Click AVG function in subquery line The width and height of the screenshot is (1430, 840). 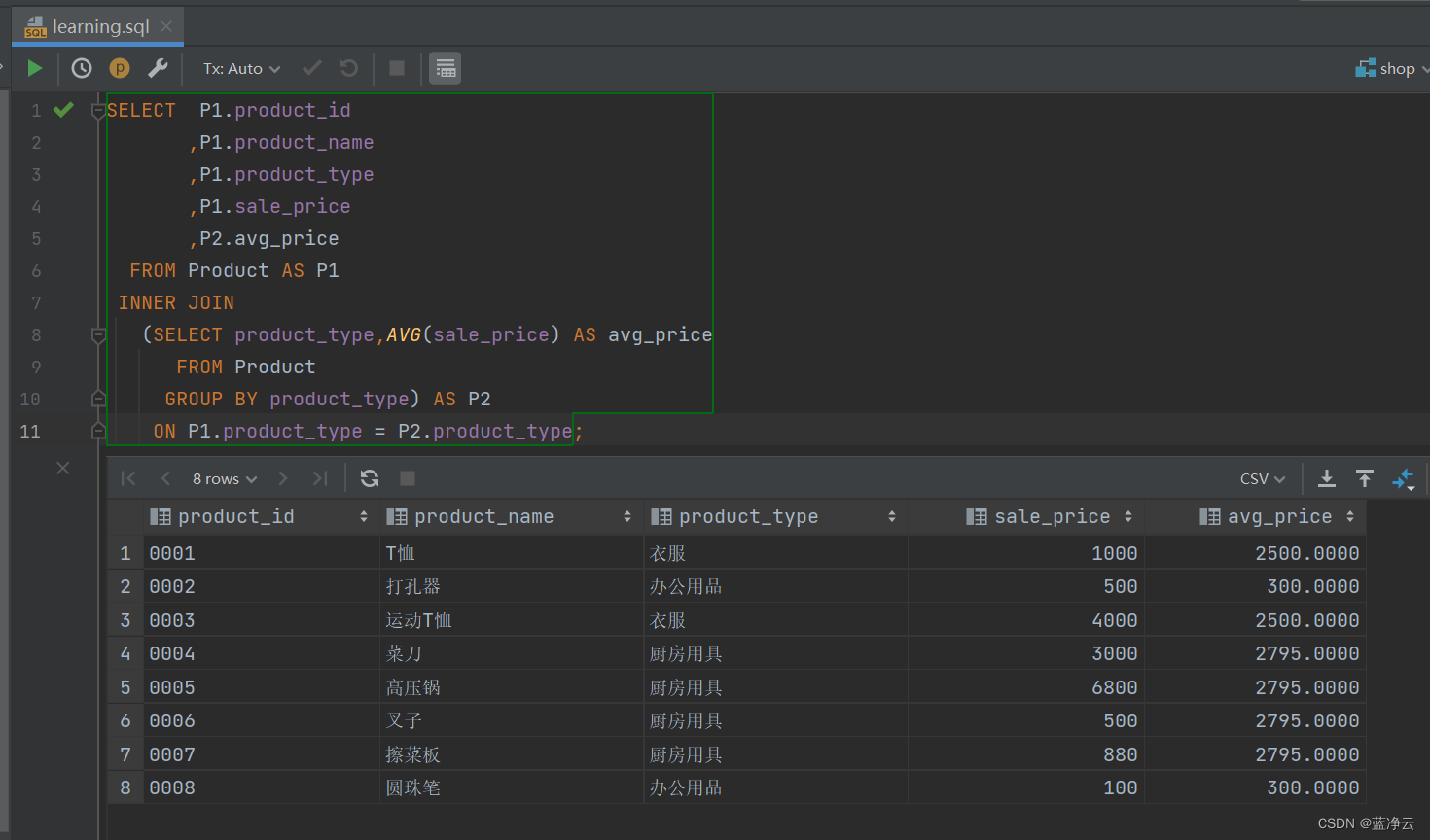(x=404, y=335)
